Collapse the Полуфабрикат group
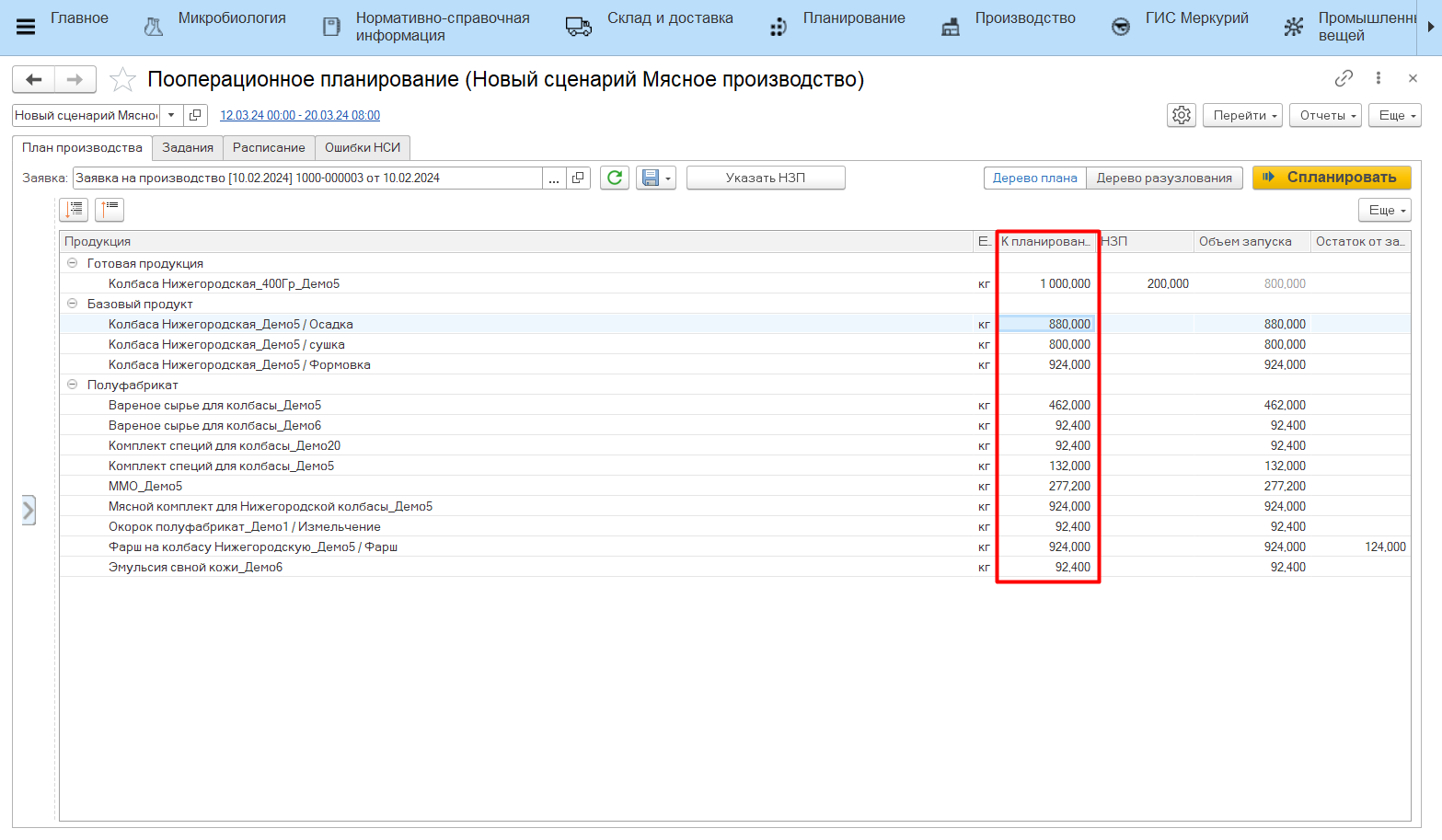Viewport: 1442px width, 840px height. pyautogui.click(x=73, y=385)
